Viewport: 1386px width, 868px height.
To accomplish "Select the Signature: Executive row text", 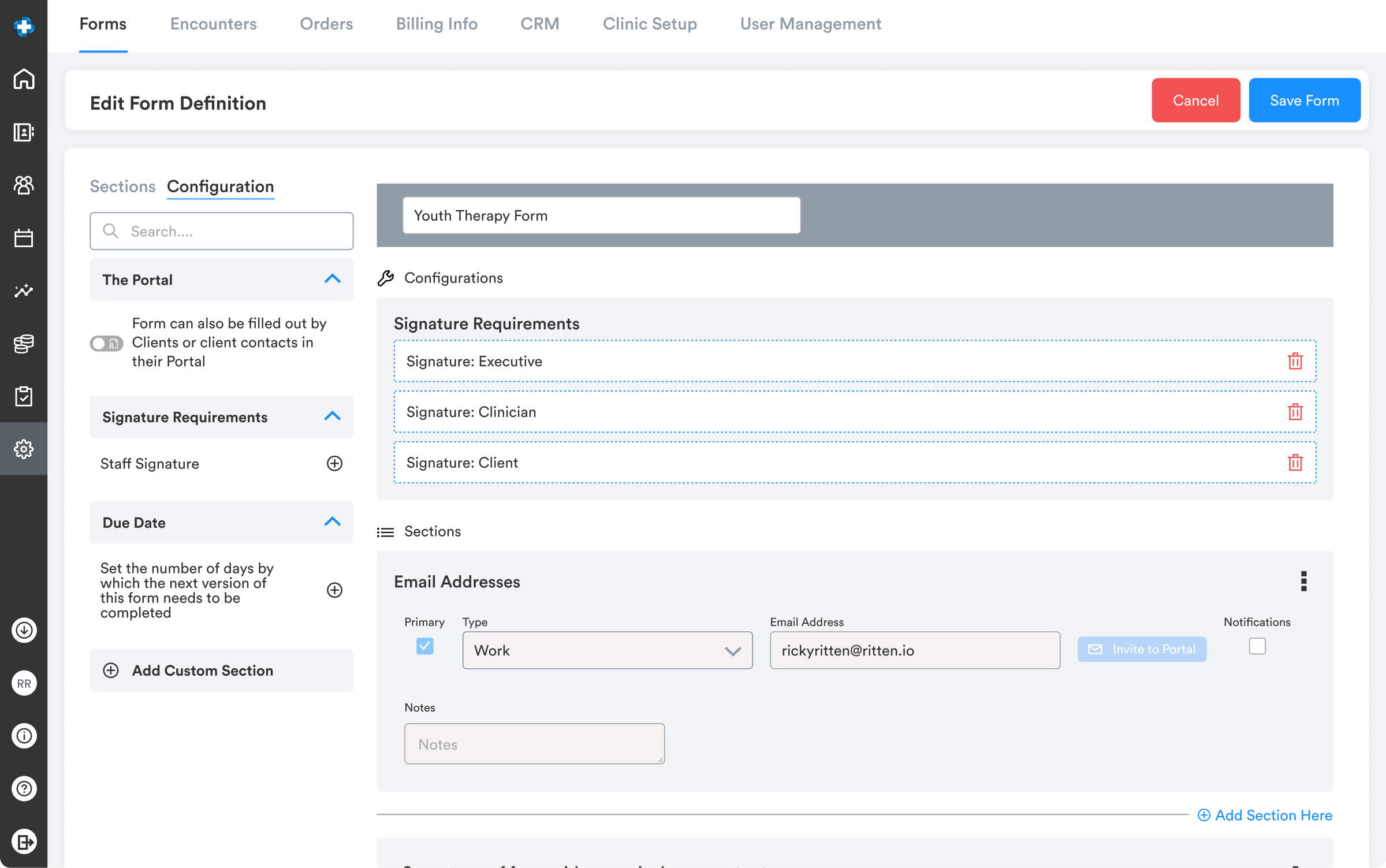I will (474, 361).
